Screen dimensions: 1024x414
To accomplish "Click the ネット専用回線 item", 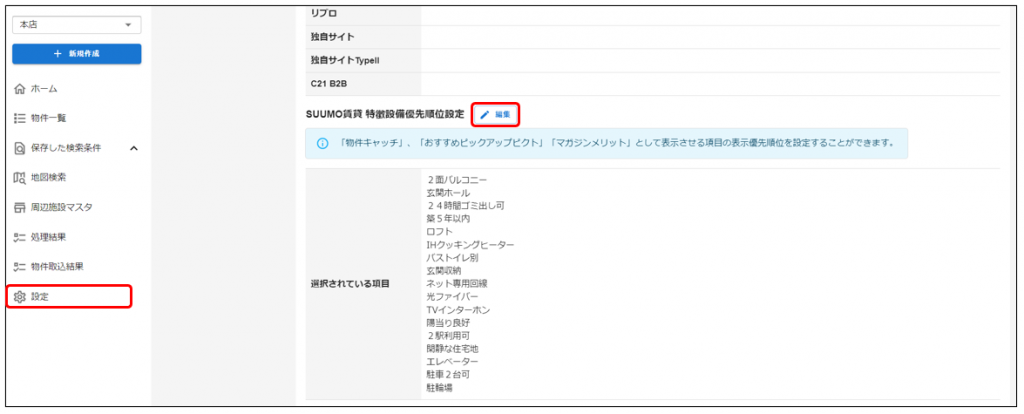I will 456,283.
